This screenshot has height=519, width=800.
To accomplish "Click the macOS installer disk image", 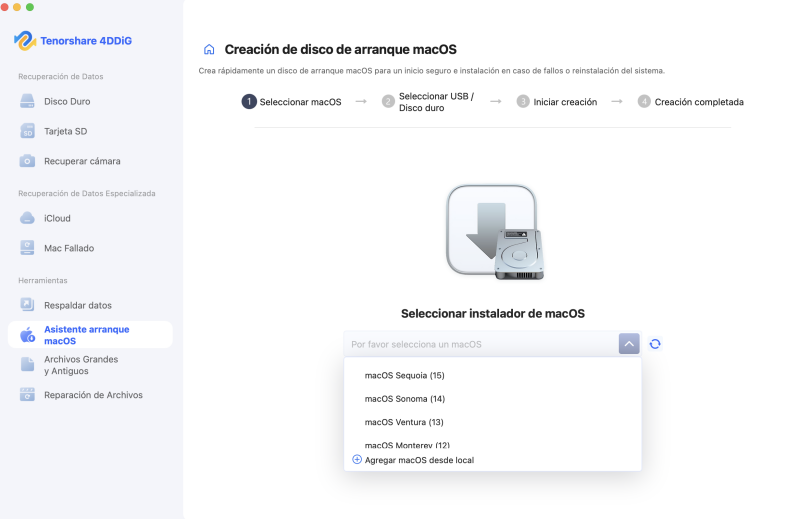I will coord(493,231).
